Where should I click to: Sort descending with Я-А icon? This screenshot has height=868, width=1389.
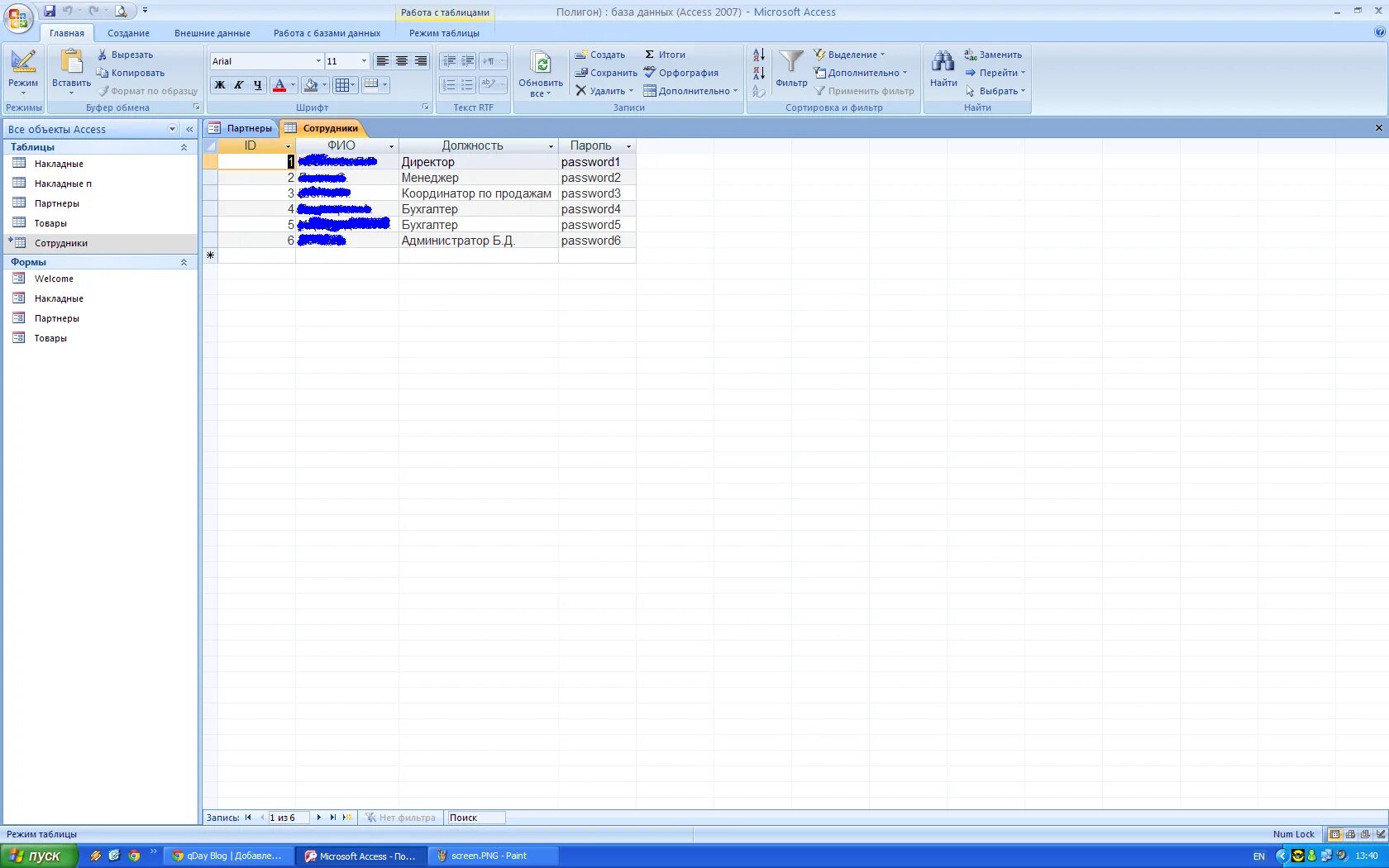coord(758,74)
